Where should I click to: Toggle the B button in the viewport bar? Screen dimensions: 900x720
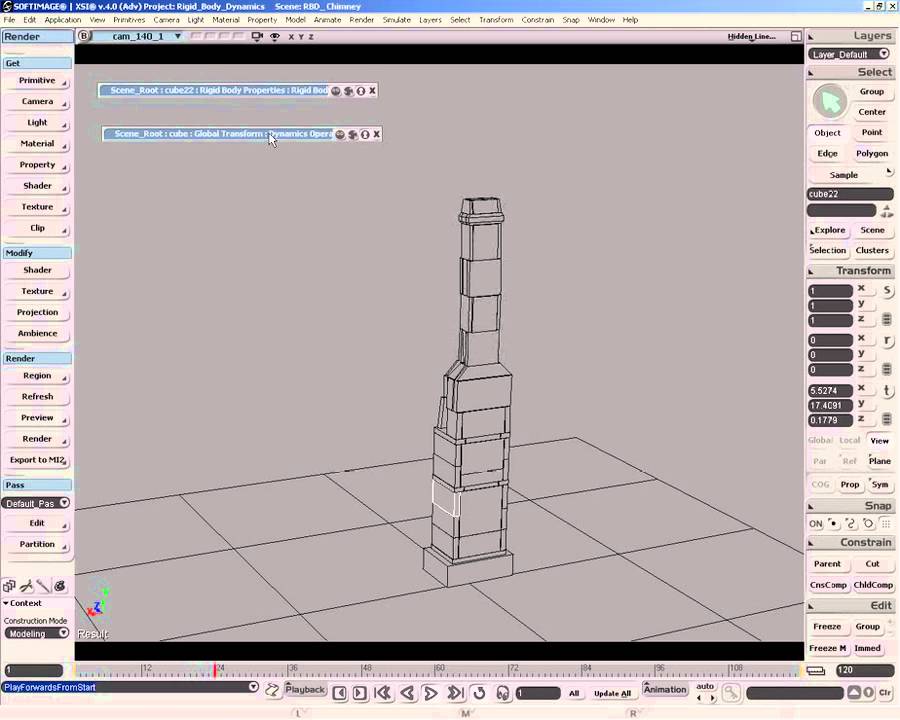[84, 36]
